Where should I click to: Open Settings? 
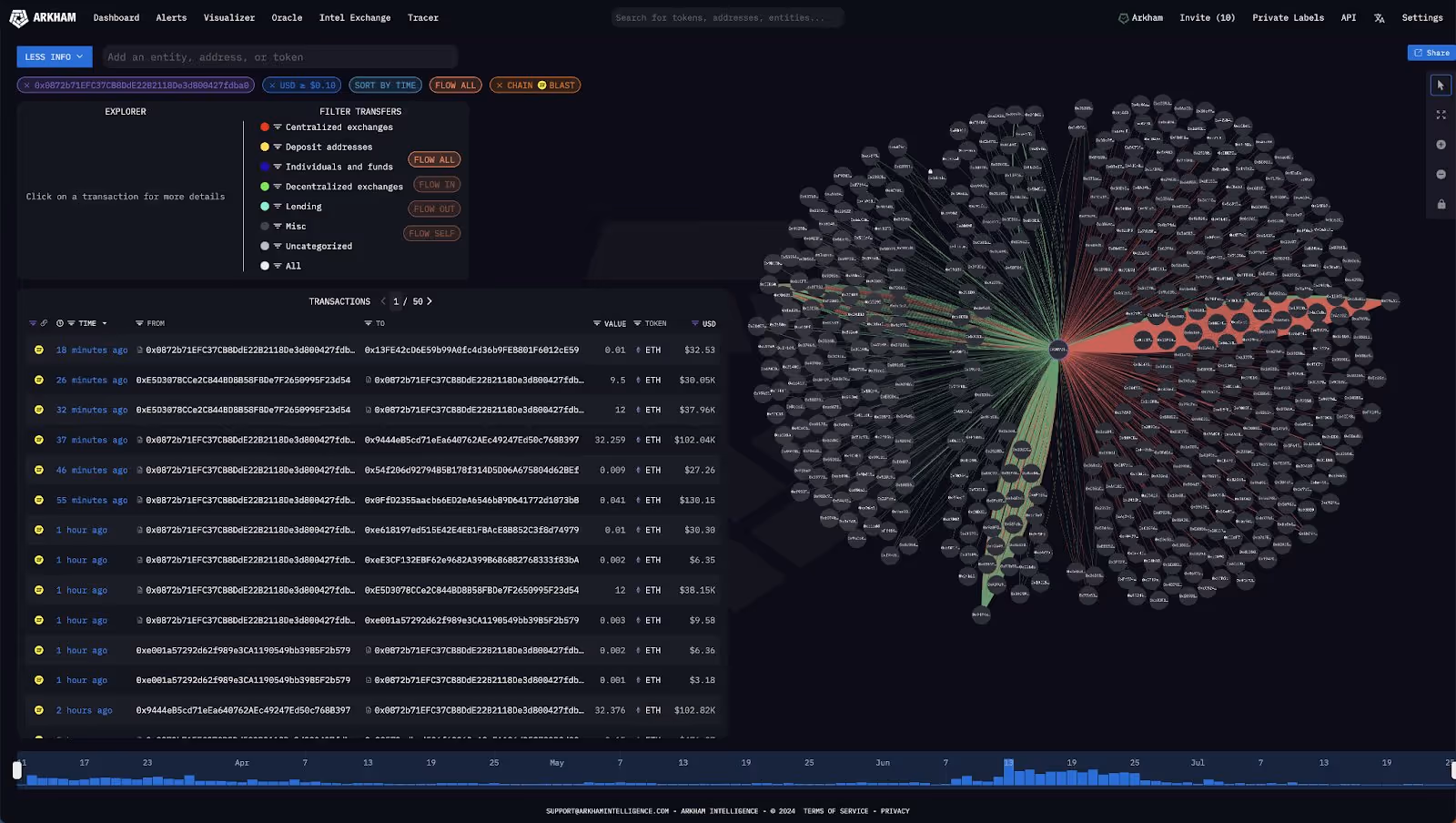1422,18
